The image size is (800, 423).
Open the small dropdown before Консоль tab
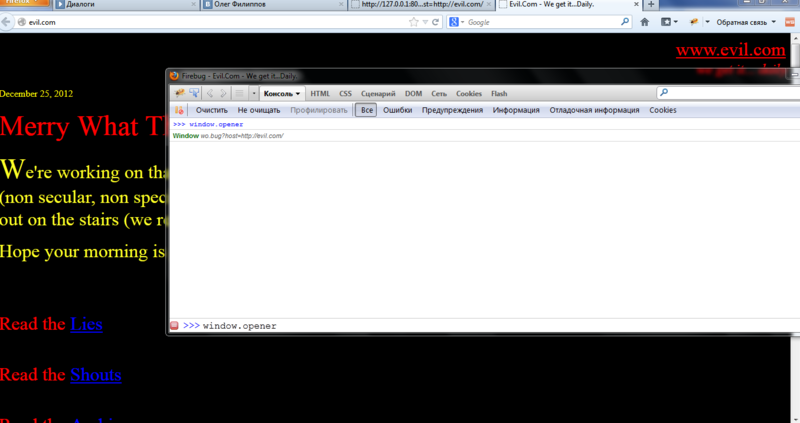[254, 93]
